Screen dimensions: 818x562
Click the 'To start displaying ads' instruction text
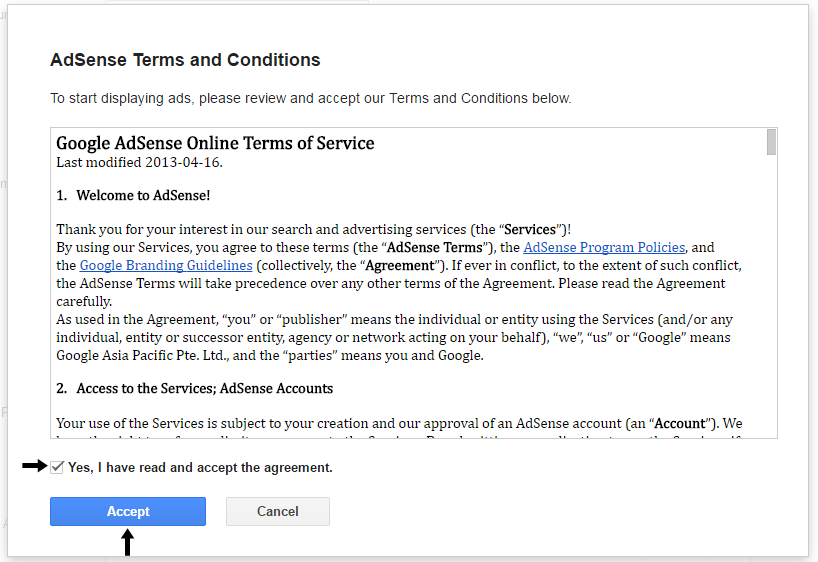(x=311, y=98)
